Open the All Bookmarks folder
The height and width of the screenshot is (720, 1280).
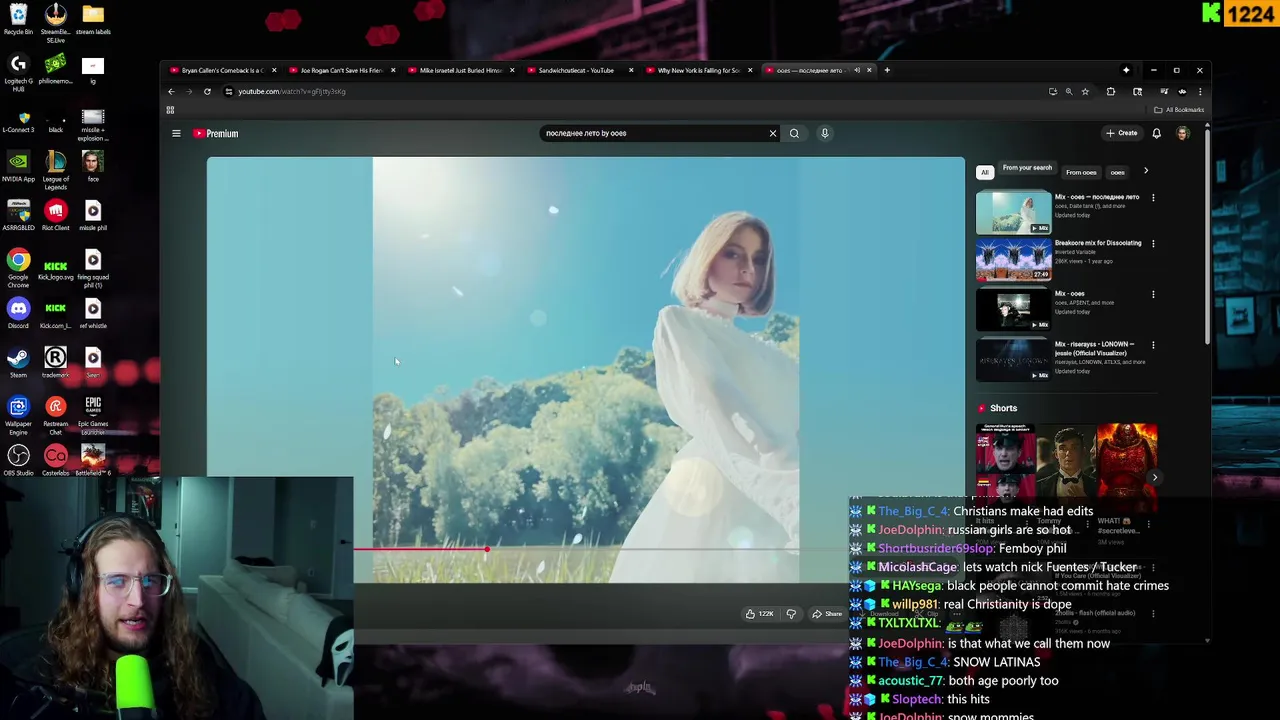pos(1179,110)
